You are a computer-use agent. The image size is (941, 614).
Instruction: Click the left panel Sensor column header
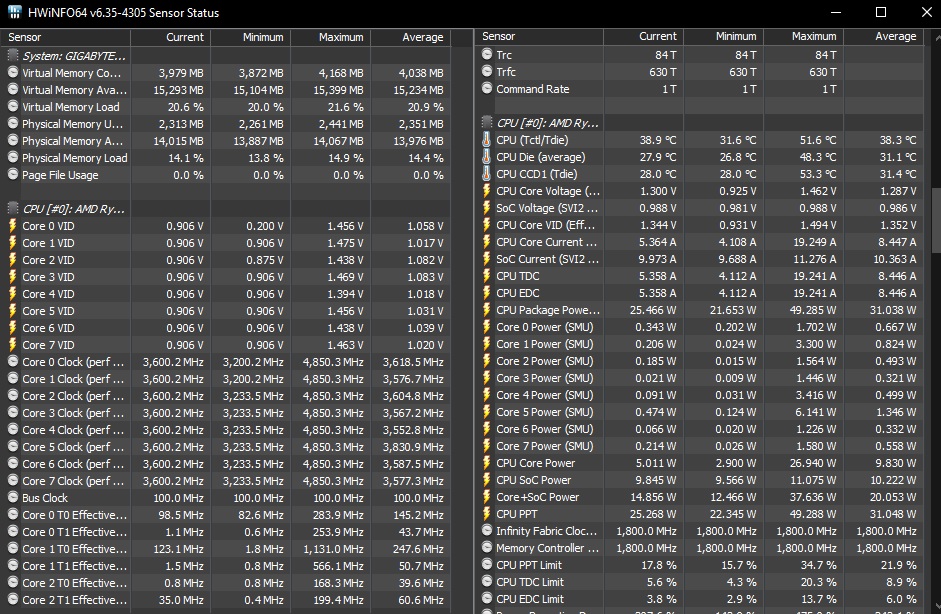click(65, 37)
